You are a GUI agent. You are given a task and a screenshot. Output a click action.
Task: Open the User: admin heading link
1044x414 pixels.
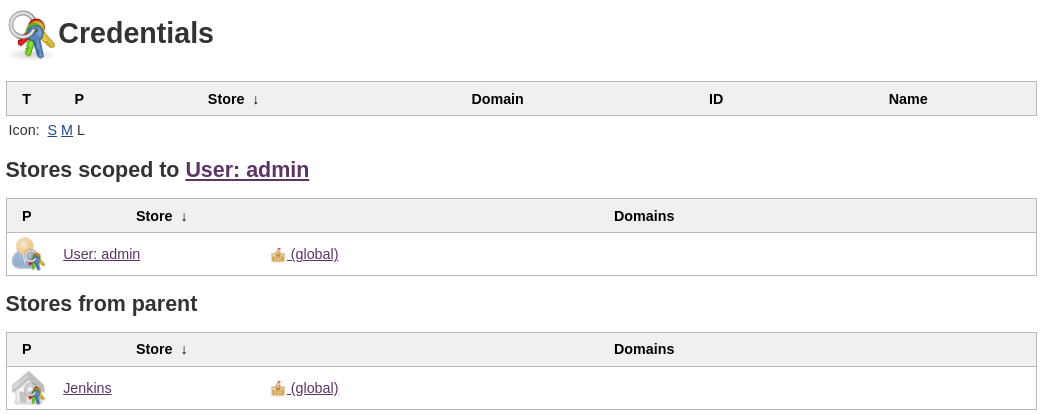[247, 170]
